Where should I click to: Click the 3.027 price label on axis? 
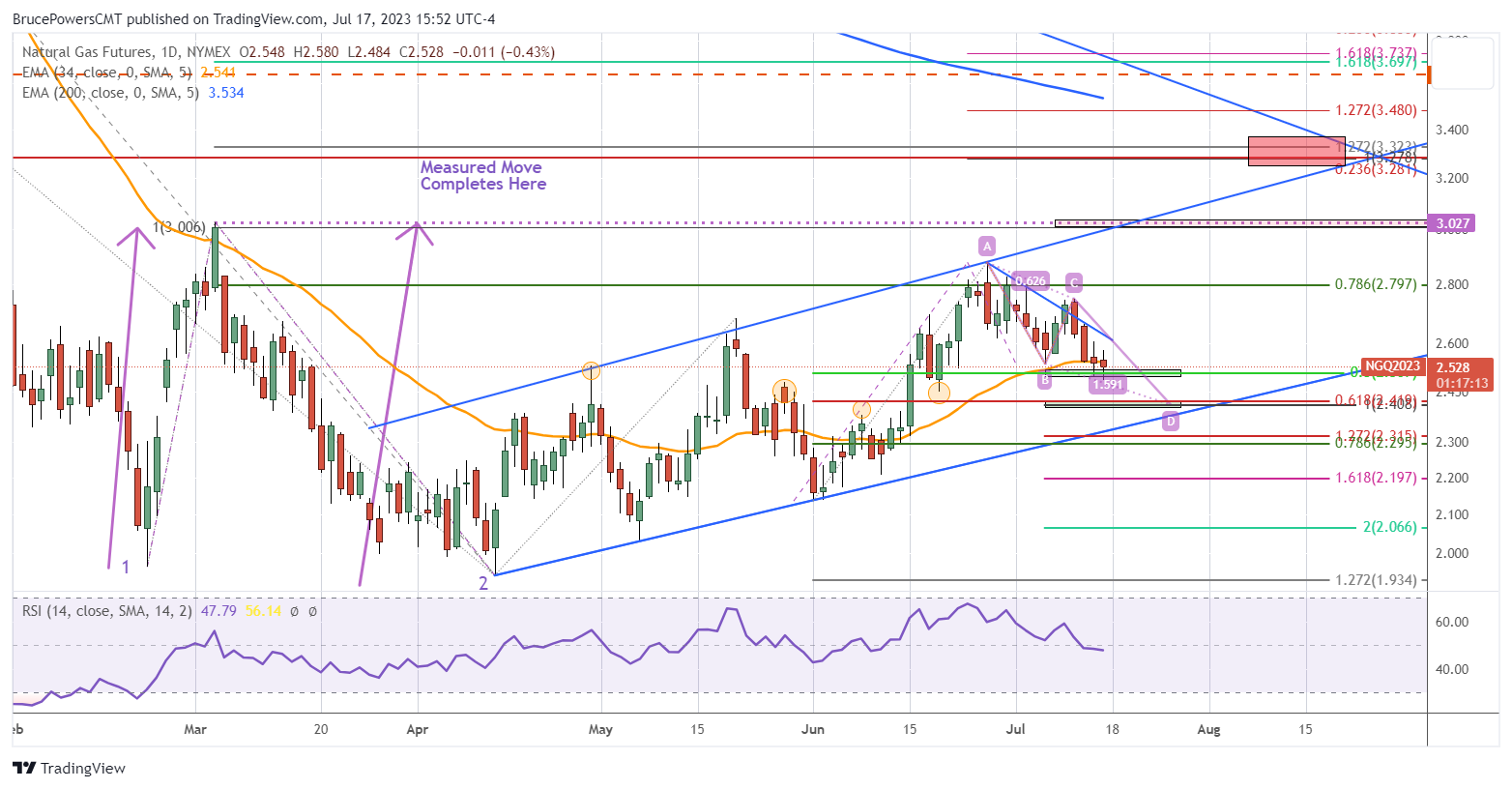coord(1453,223)
